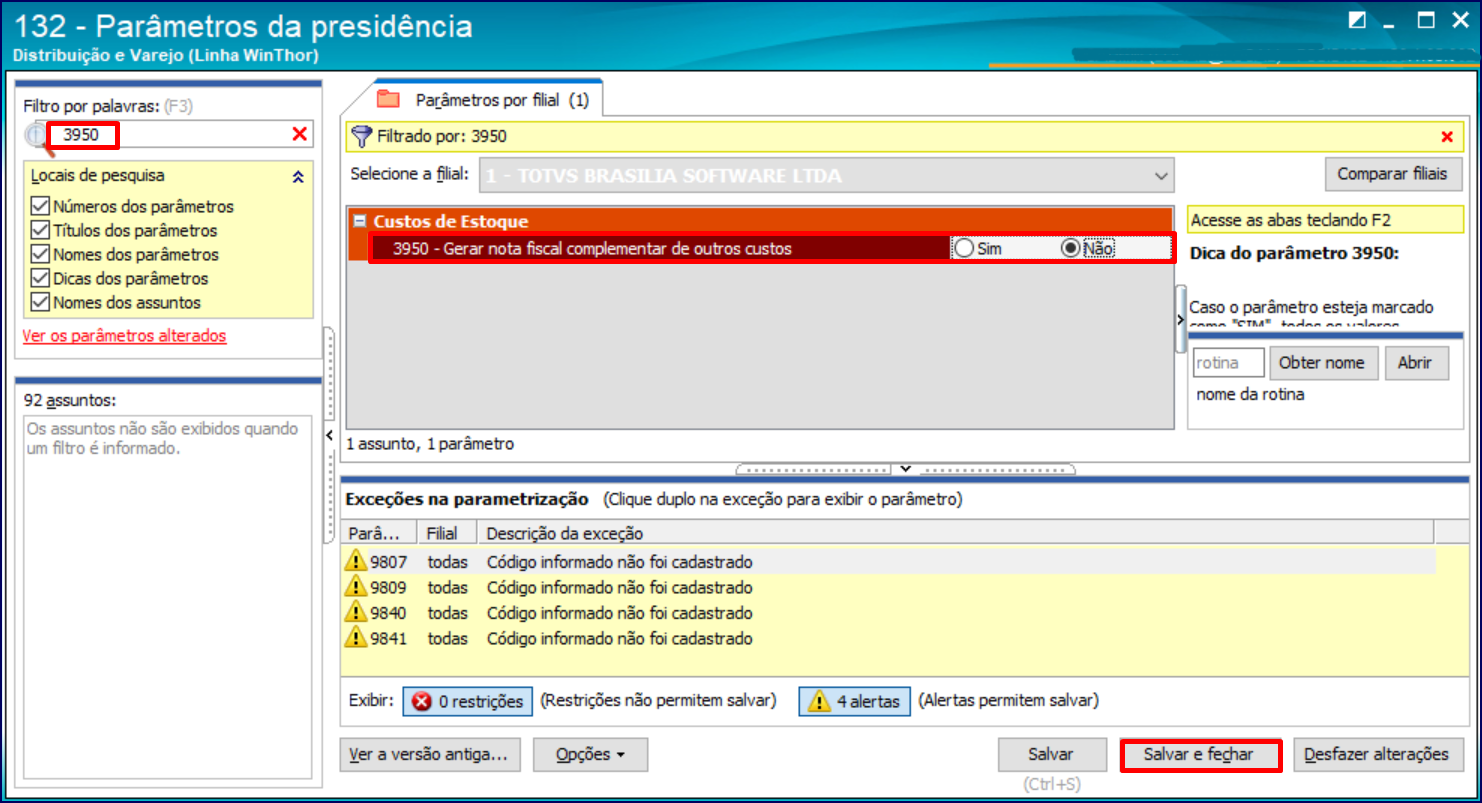This screenshot has height=803, width=1482.
Task: Click 'Salvar e fechar' button
Action: (1199, 755)
